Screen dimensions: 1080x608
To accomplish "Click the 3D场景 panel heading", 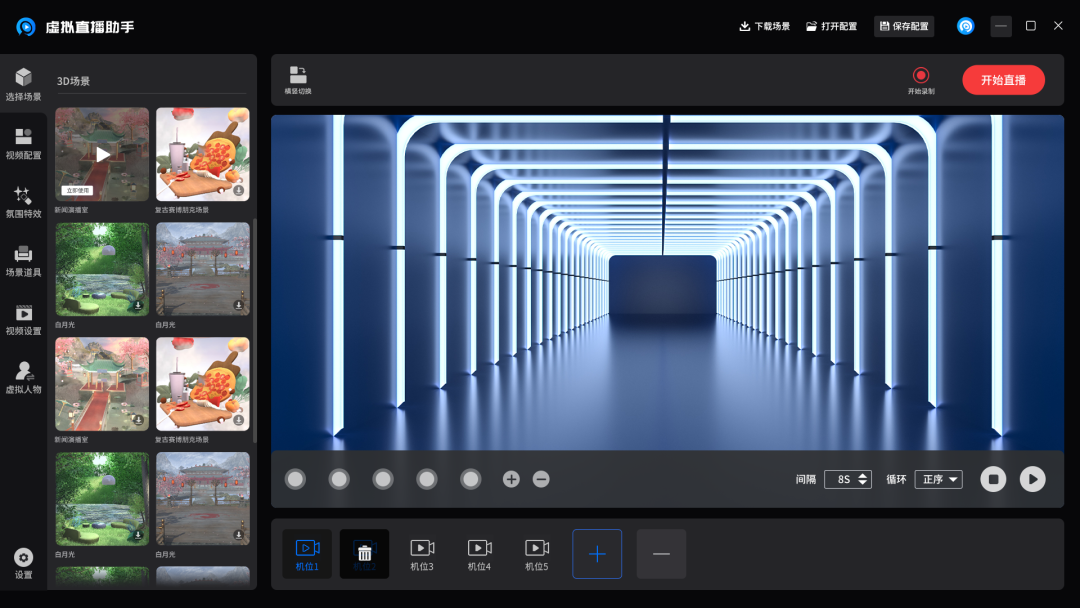I will [73, 81].
